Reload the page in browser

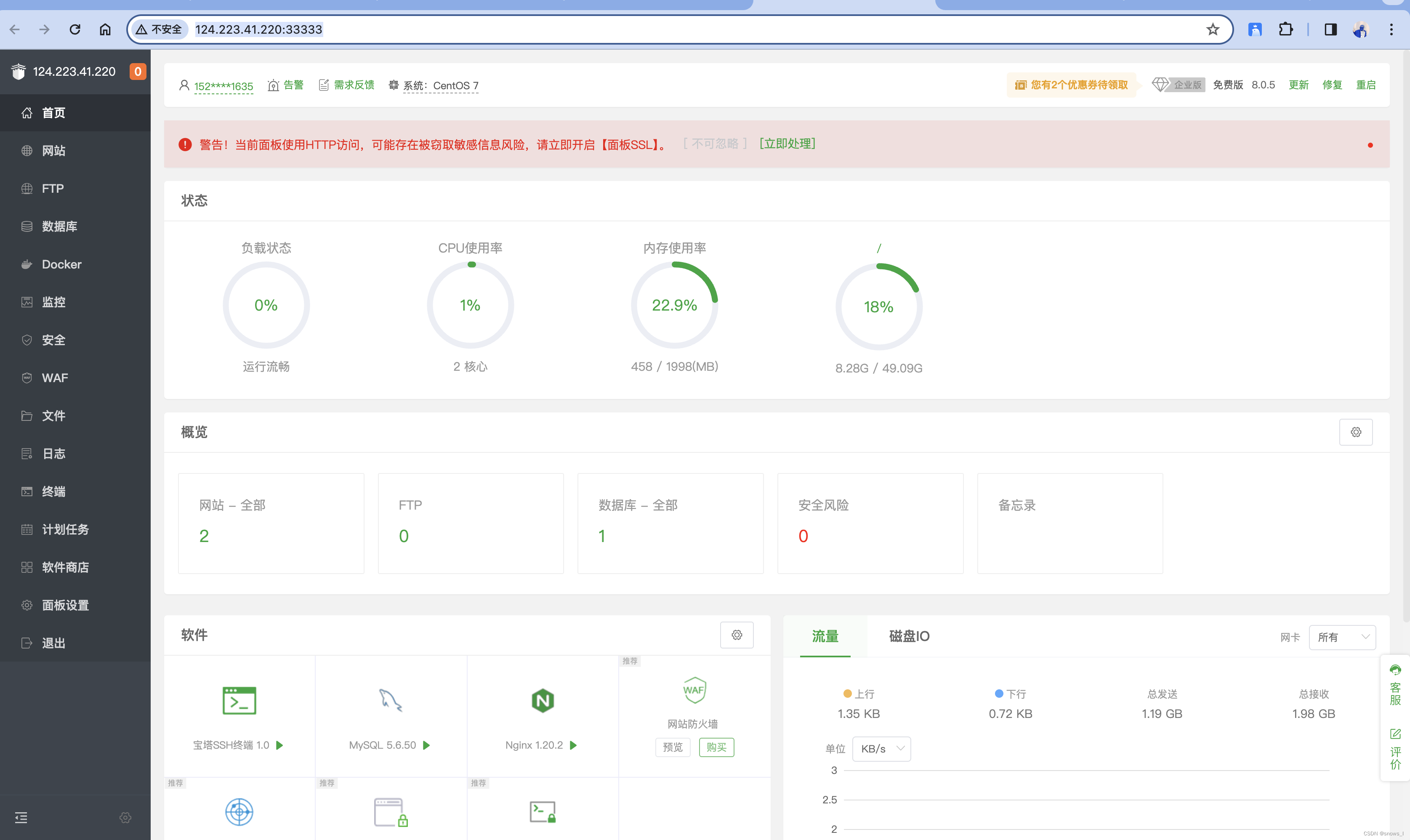coord(75,29)
